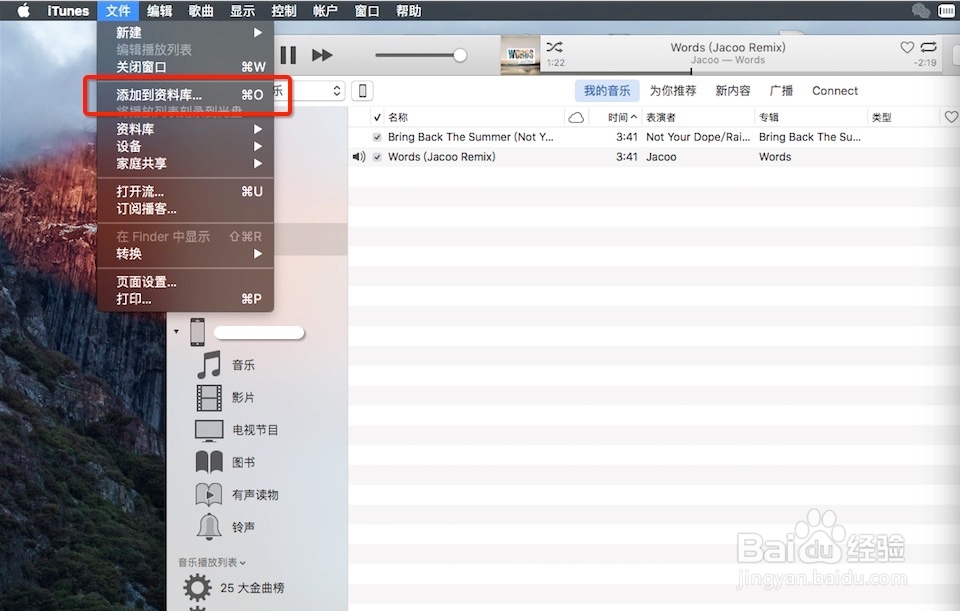Open the 歌曲 menu

201,10
